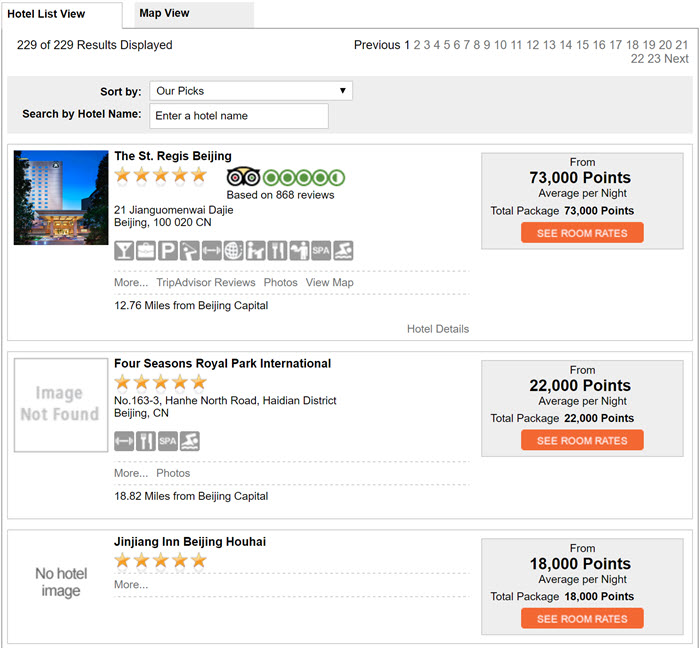Image resolution: width=700 pixels, height=648 pixels.
Task: Open the Sort by Our Picks dropdown
Action: tap(251, 91)
